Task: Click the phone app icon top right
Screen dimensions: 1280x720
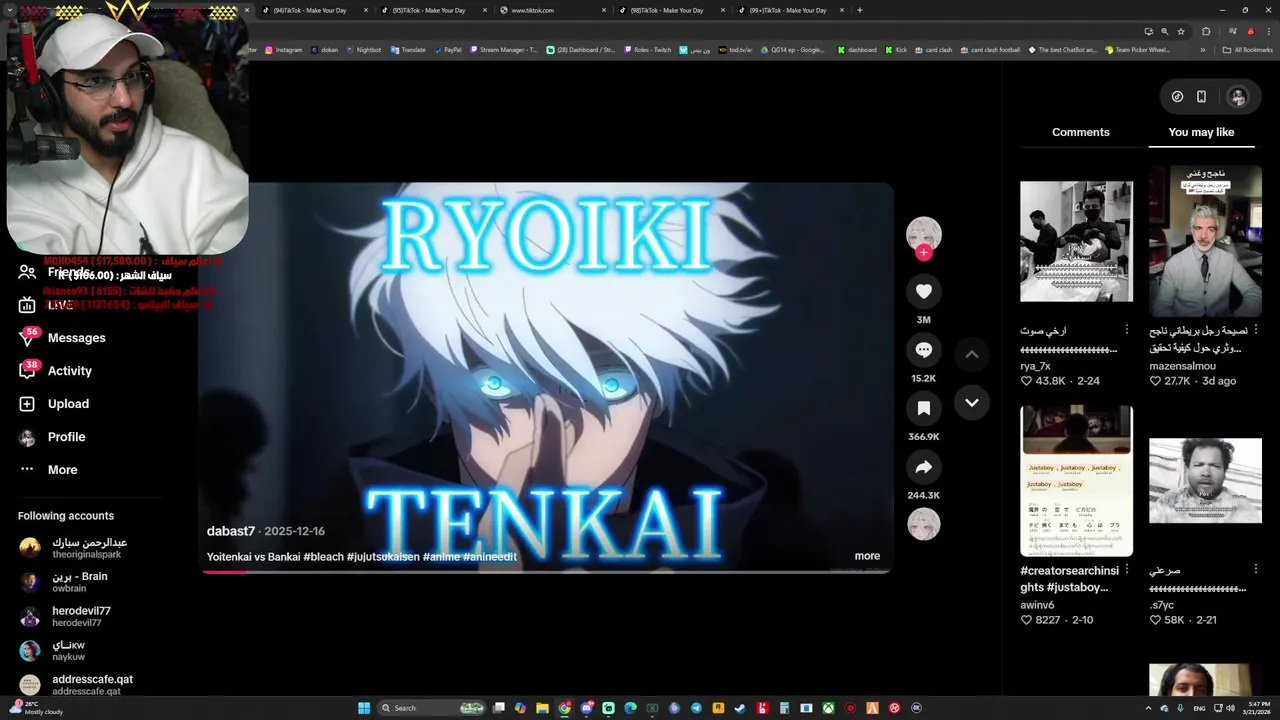Action: (1201, 97)
